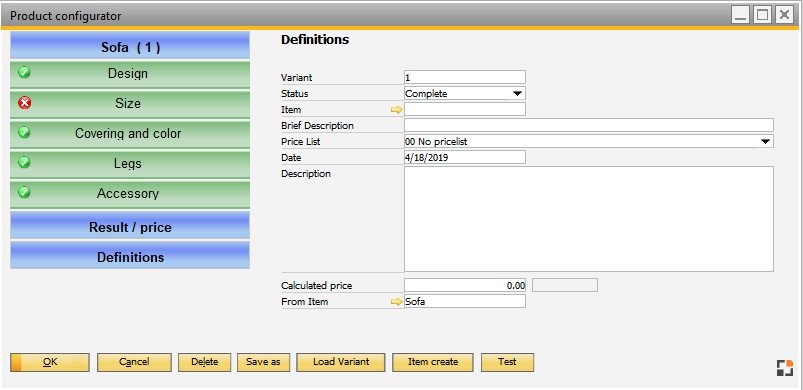This screenshot has width=803, height=390.
Task: Click the Load Variant button
Action: [341, 362]
